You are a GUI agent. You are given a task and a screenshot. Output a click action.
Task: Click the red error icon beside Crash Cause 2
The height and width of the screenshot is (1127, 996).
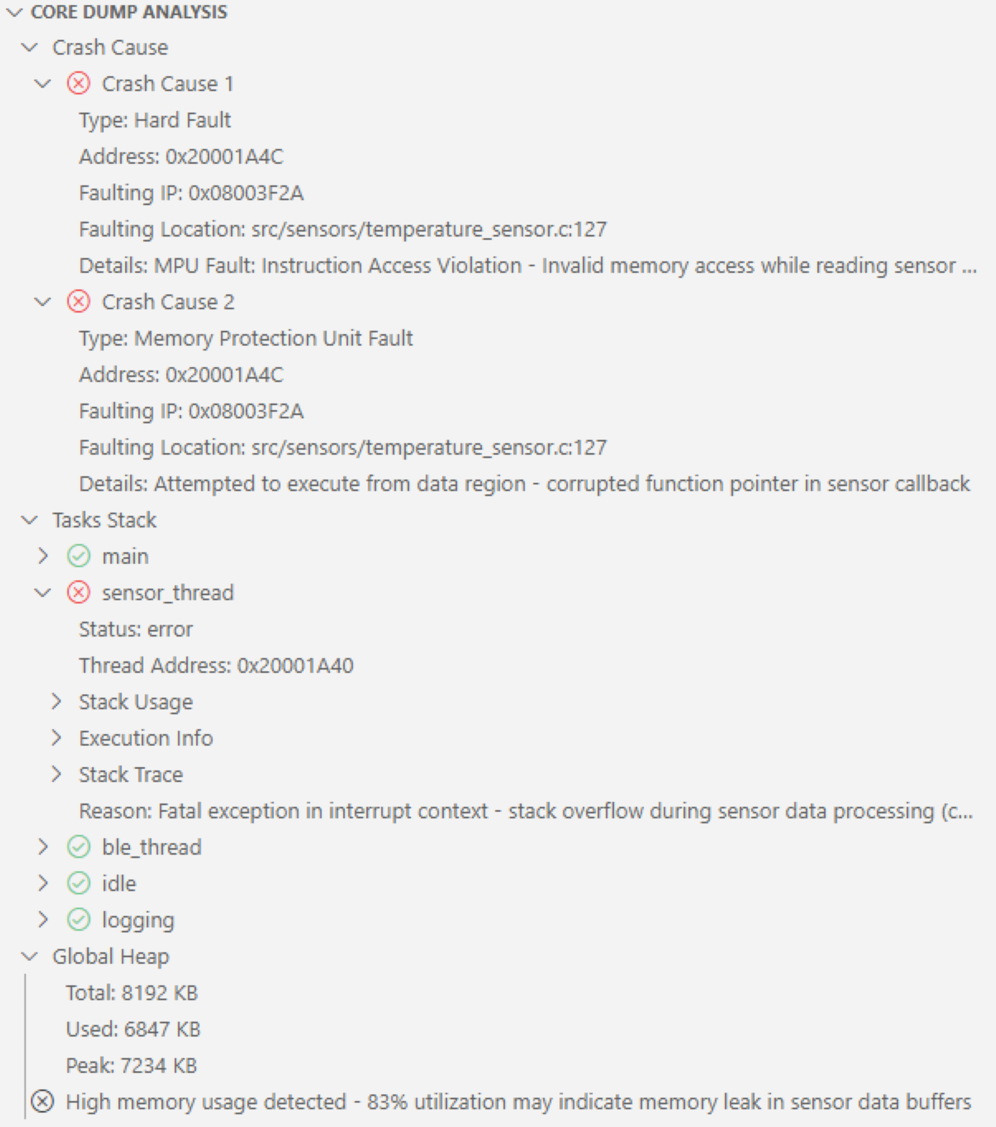point(78,302)
